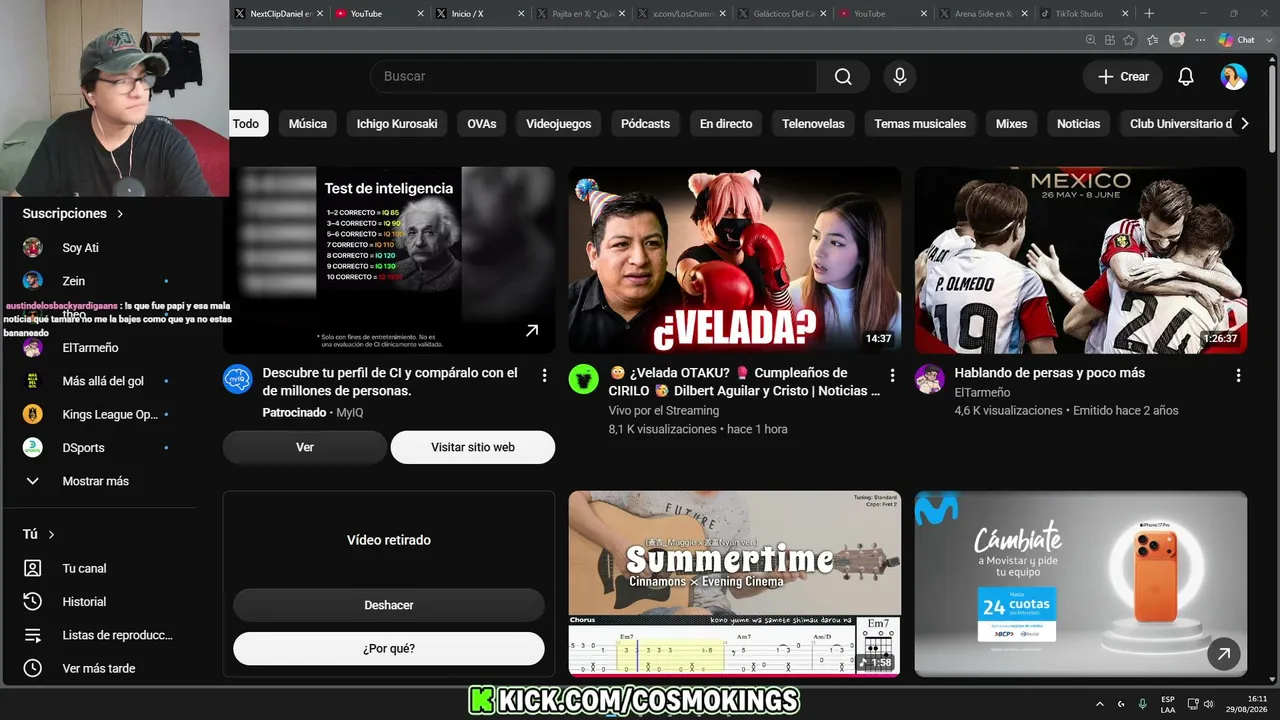Image resolution: width=1280 pixels, height=720 pixels.
Task: Open the Mexico football video thumbnail
Action: click(x=1081, y=260)
